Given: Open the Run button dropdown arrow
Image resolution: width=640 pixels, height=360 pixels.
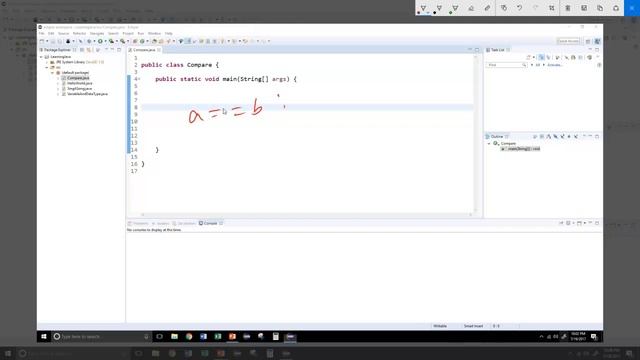Looking at the screenshot, I should 105,41.
